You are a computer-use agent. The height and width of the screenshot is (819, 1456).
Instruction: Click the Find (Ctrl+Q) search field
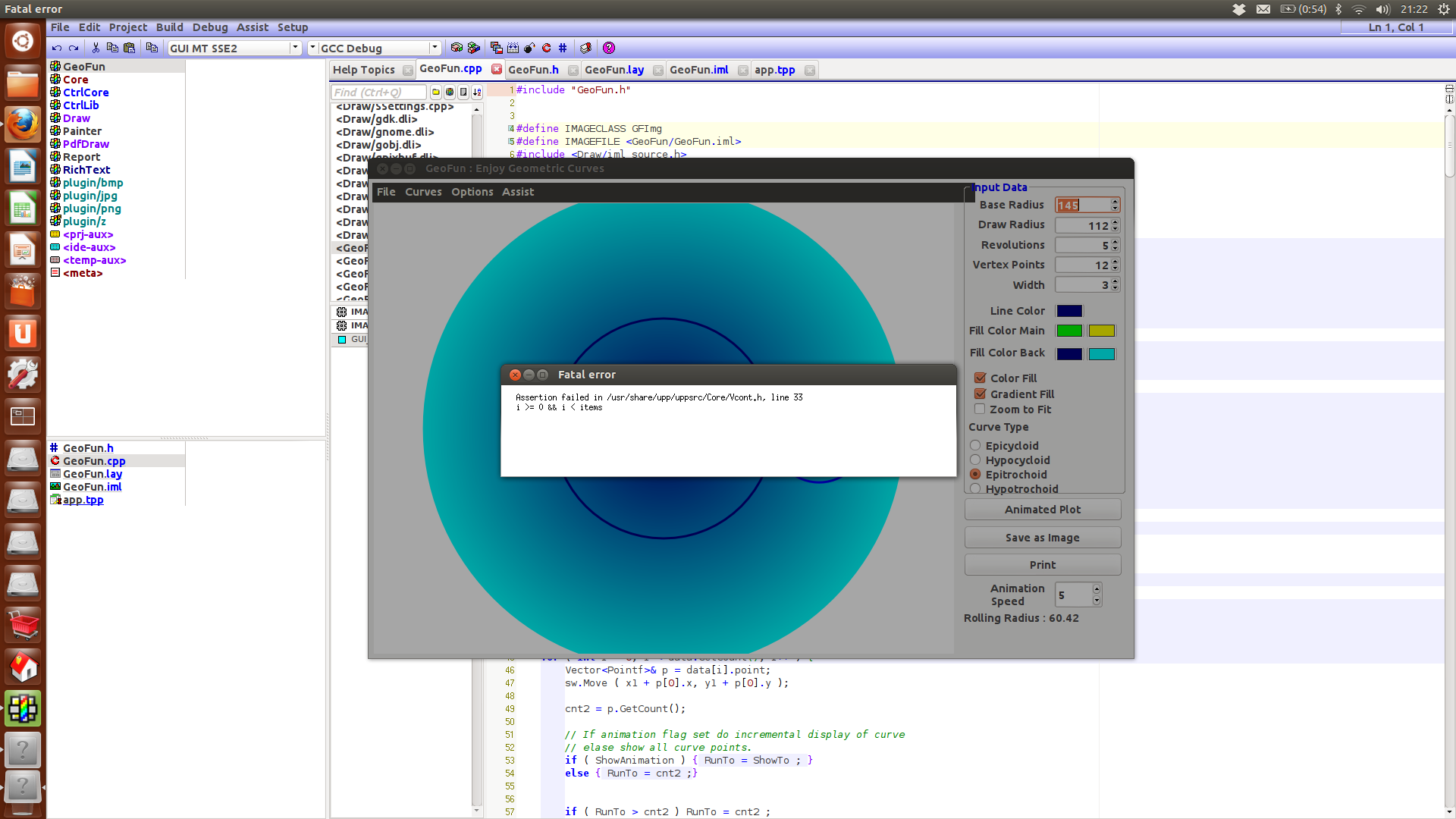tap(378, 93)
